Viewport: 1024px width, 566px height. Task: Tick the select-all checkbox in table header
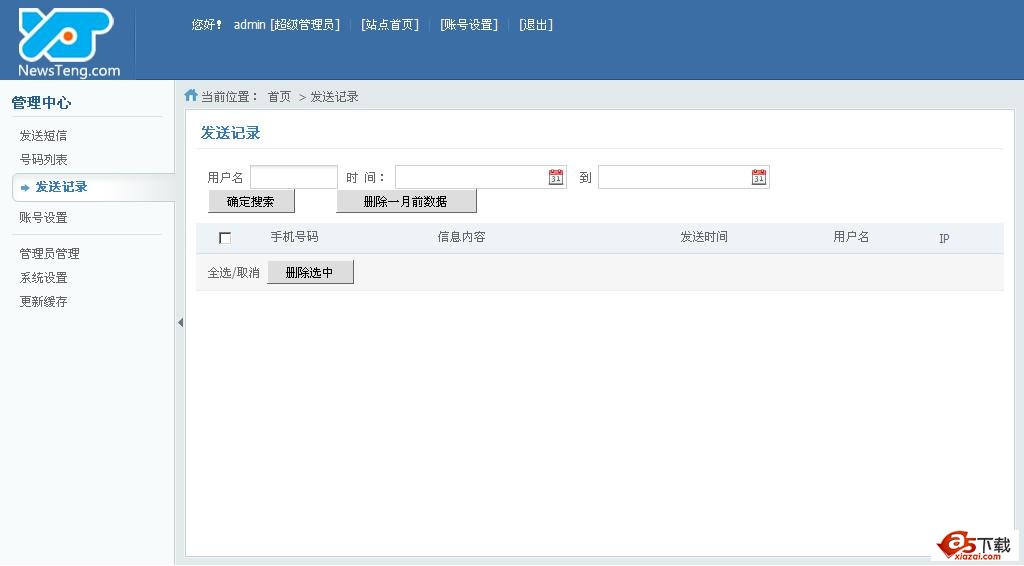(225, 238)
